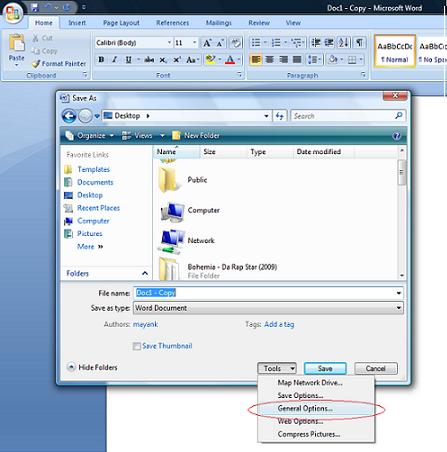This screenshot has width=447, height=452.
Task: Expand the Desktop address bar dropdown
Action: [x=266, y=116]
